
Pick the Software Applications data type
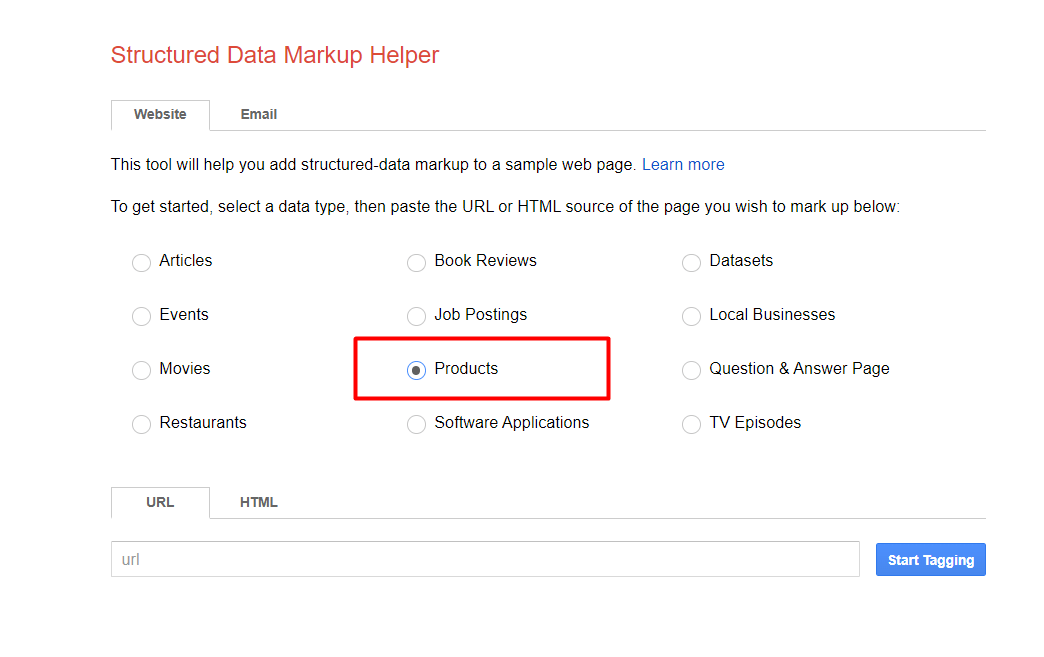click(416, 425)
